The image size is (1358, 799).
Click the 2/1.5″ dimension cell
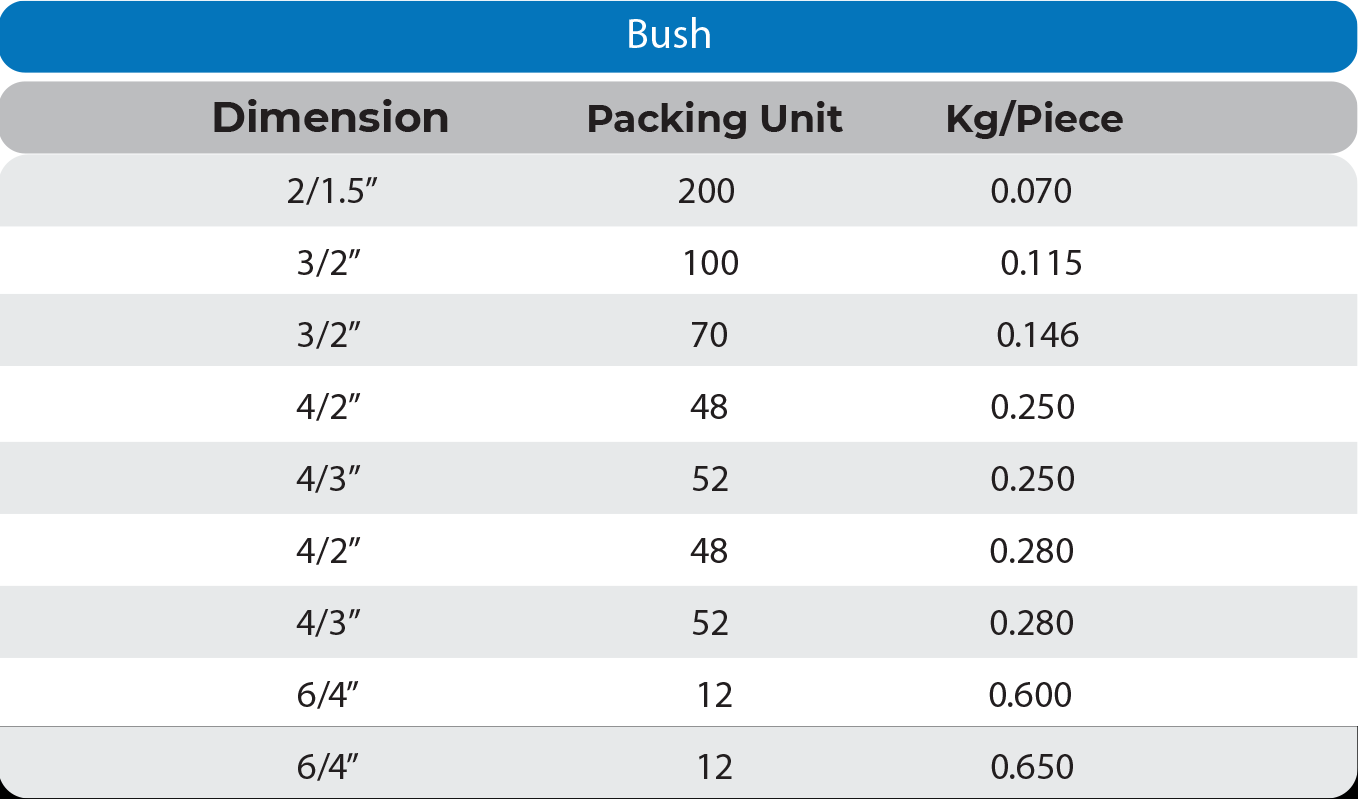click(331, 190)
